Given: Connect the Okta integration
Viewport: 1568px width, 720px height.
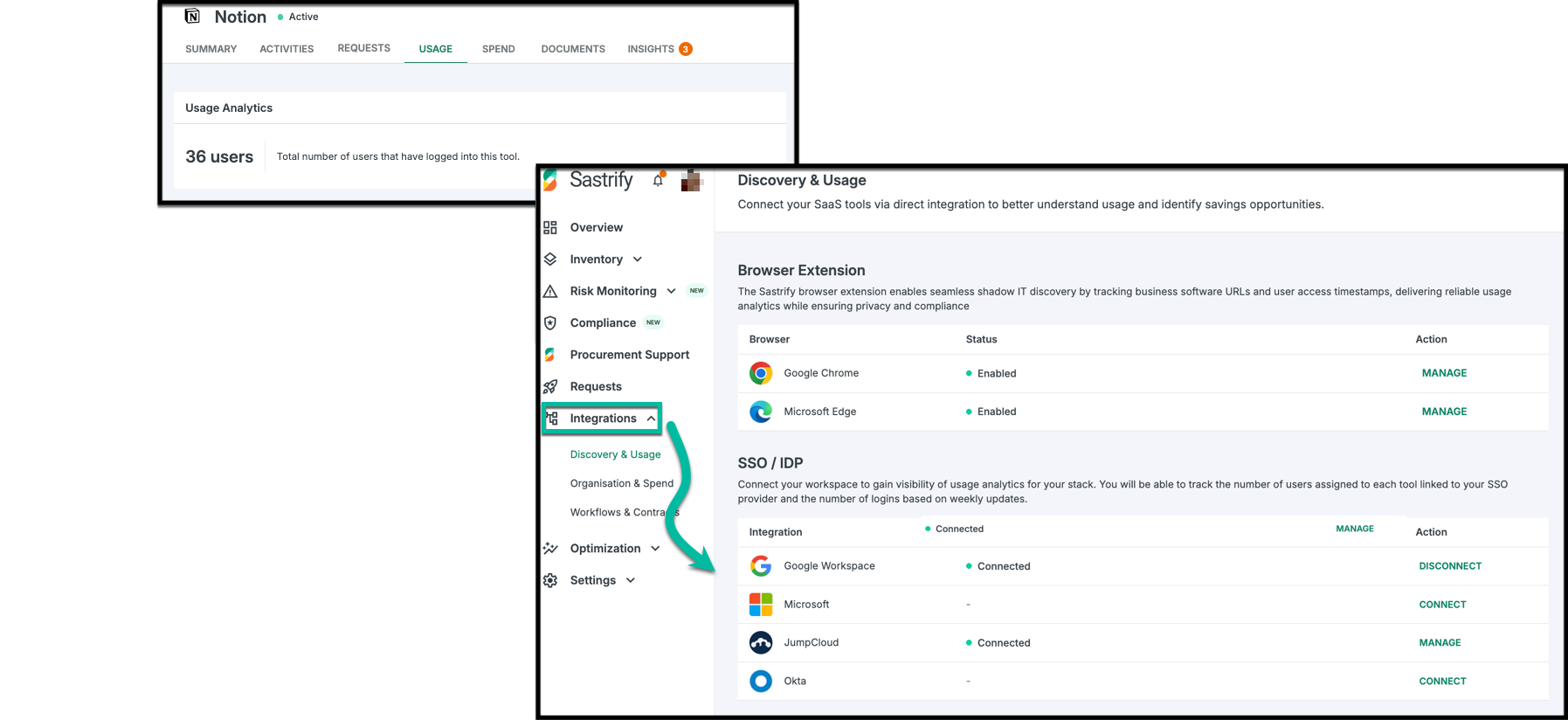Looking at the screenshot, I should (1443, 681).
